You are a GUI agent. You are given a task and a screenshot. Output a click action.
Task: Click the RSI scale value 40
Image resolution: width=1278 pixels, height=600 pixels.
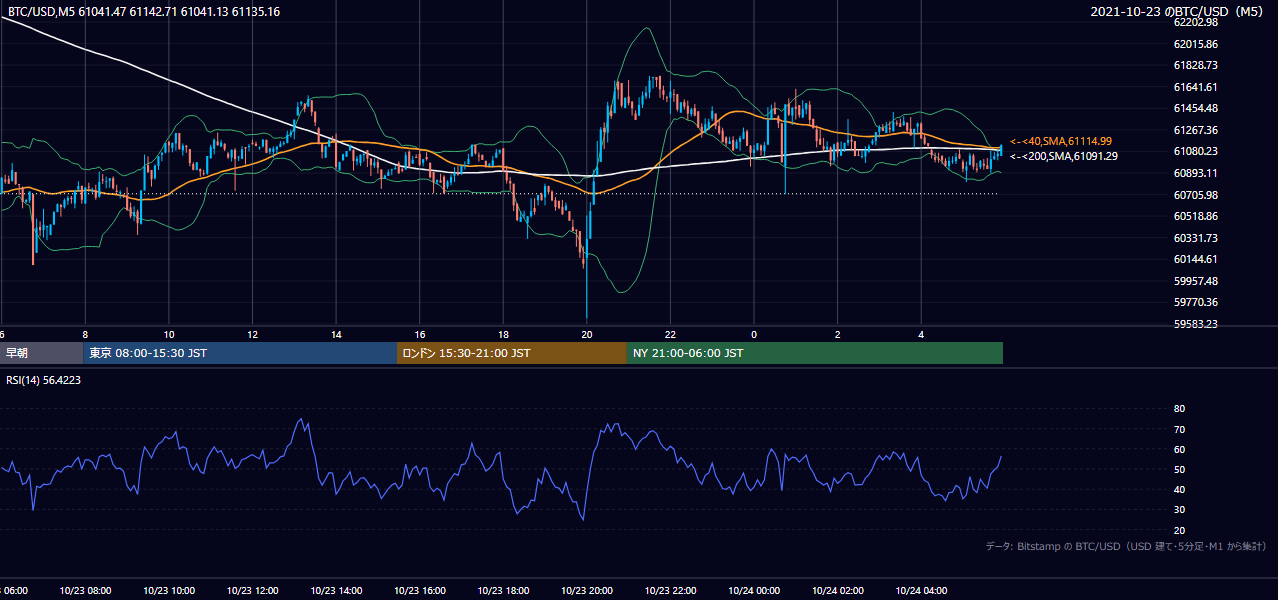coord(1179,489)
